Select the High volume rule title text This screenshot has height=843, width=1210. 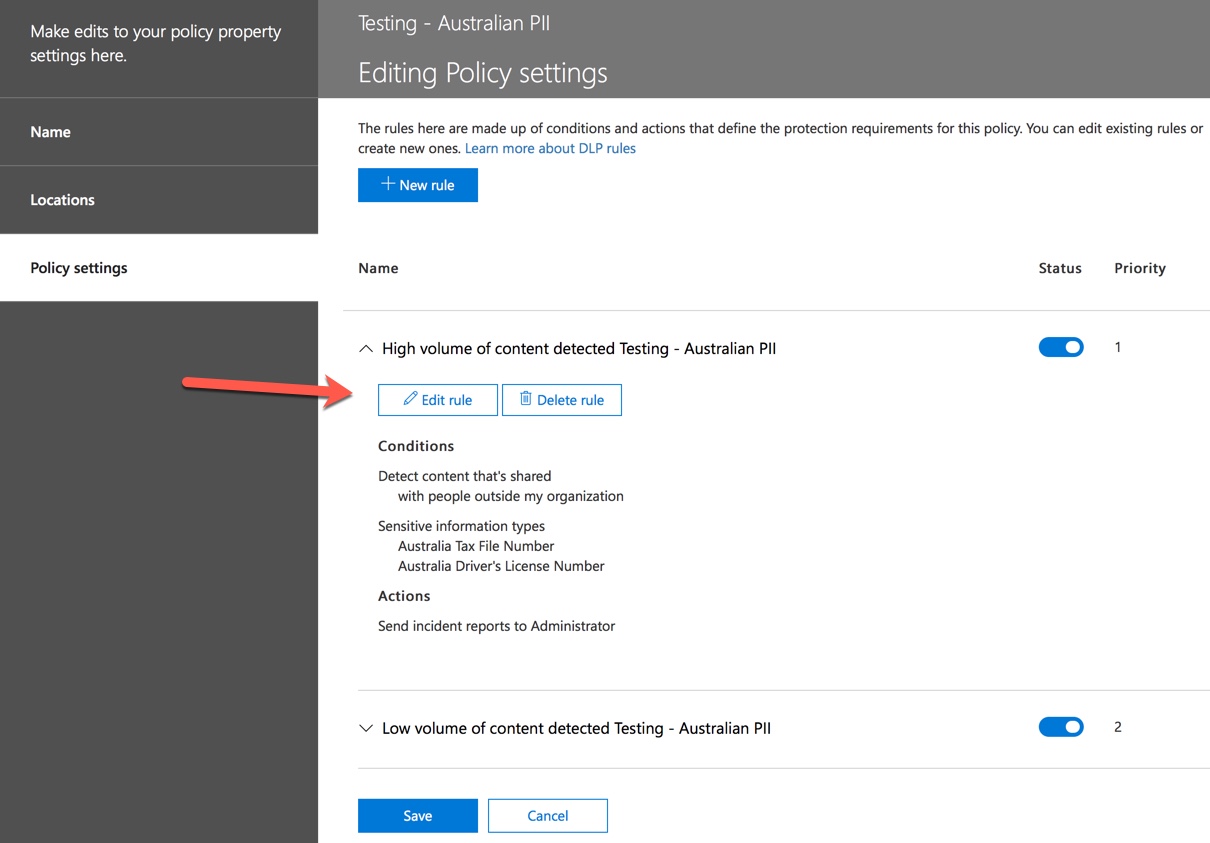tap(579, 348)
